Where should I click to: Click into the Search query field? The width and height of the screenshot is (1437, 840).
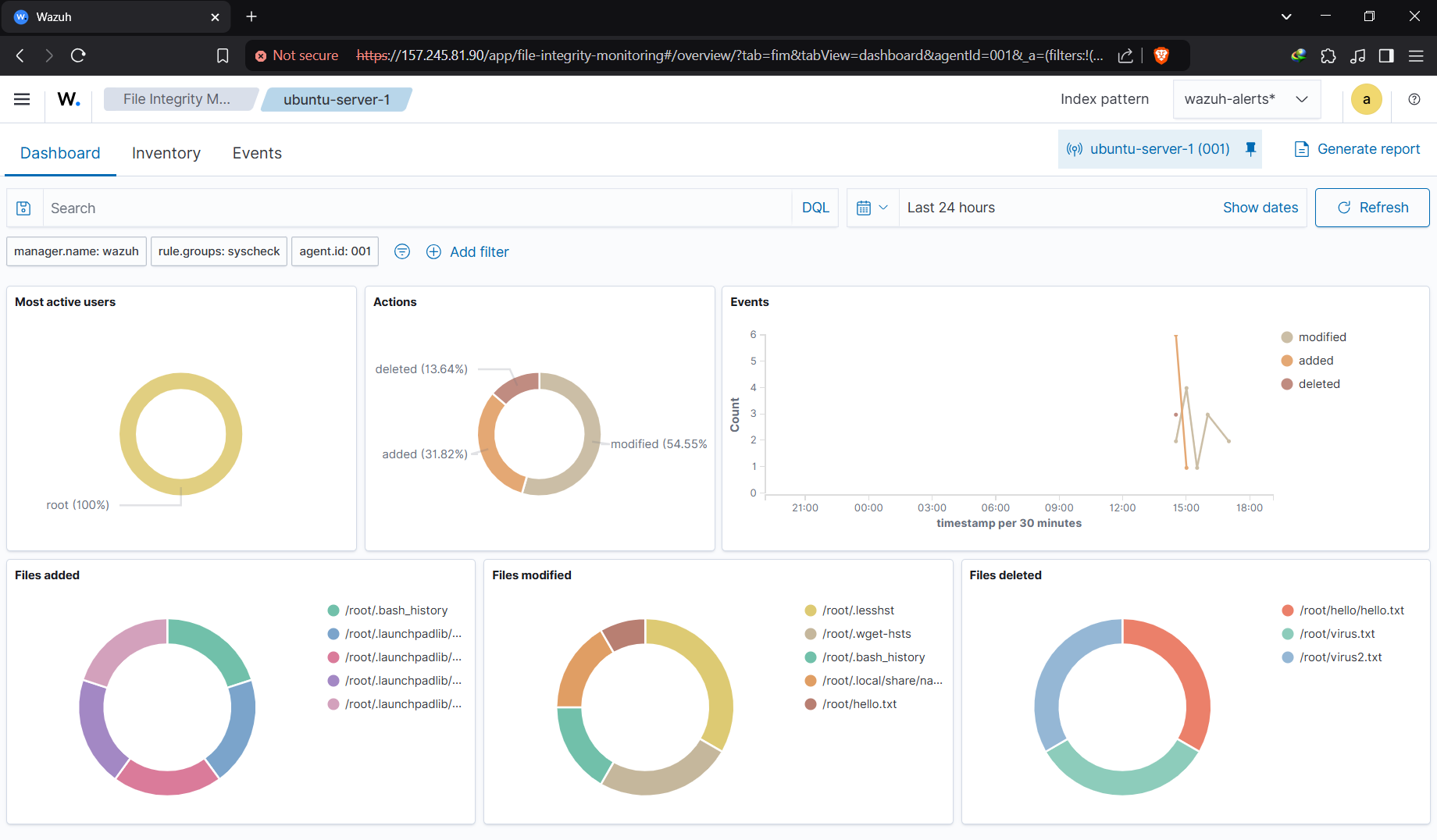[x=418, y=208]
